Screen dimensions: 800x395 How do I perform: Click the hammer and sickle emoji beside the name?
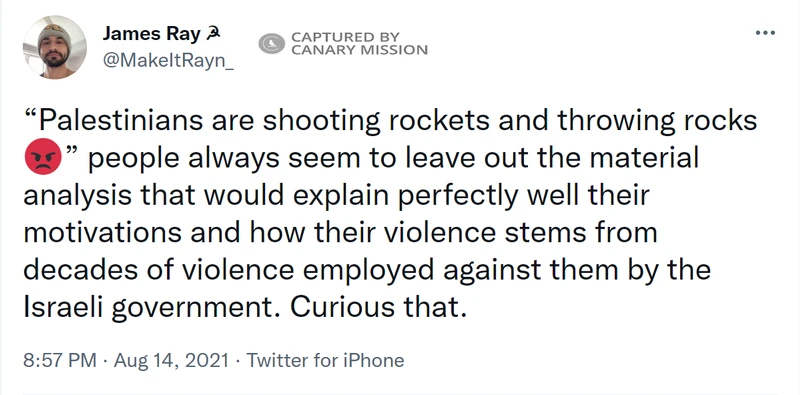coord(213,34)
